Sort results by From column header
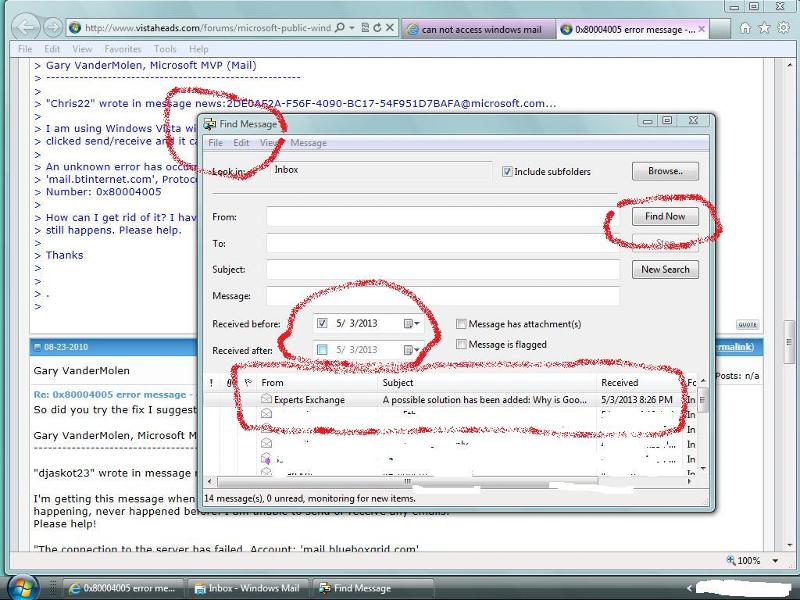800x600 pixels. [318, 382]
